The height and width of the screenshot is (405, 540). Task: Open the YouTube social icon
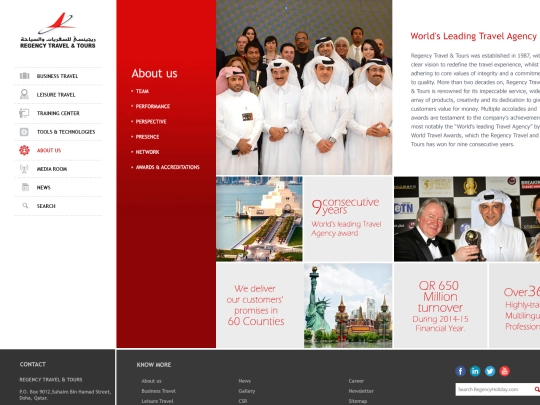(505, 371)
